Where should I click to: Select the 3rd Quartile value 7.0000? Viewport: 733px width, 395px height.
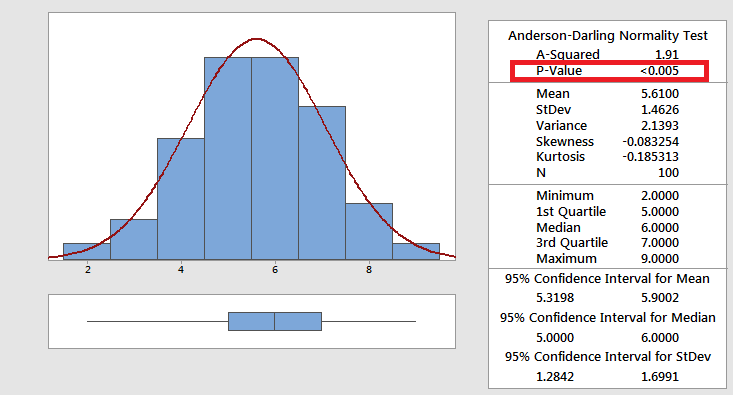click(660, 243)
